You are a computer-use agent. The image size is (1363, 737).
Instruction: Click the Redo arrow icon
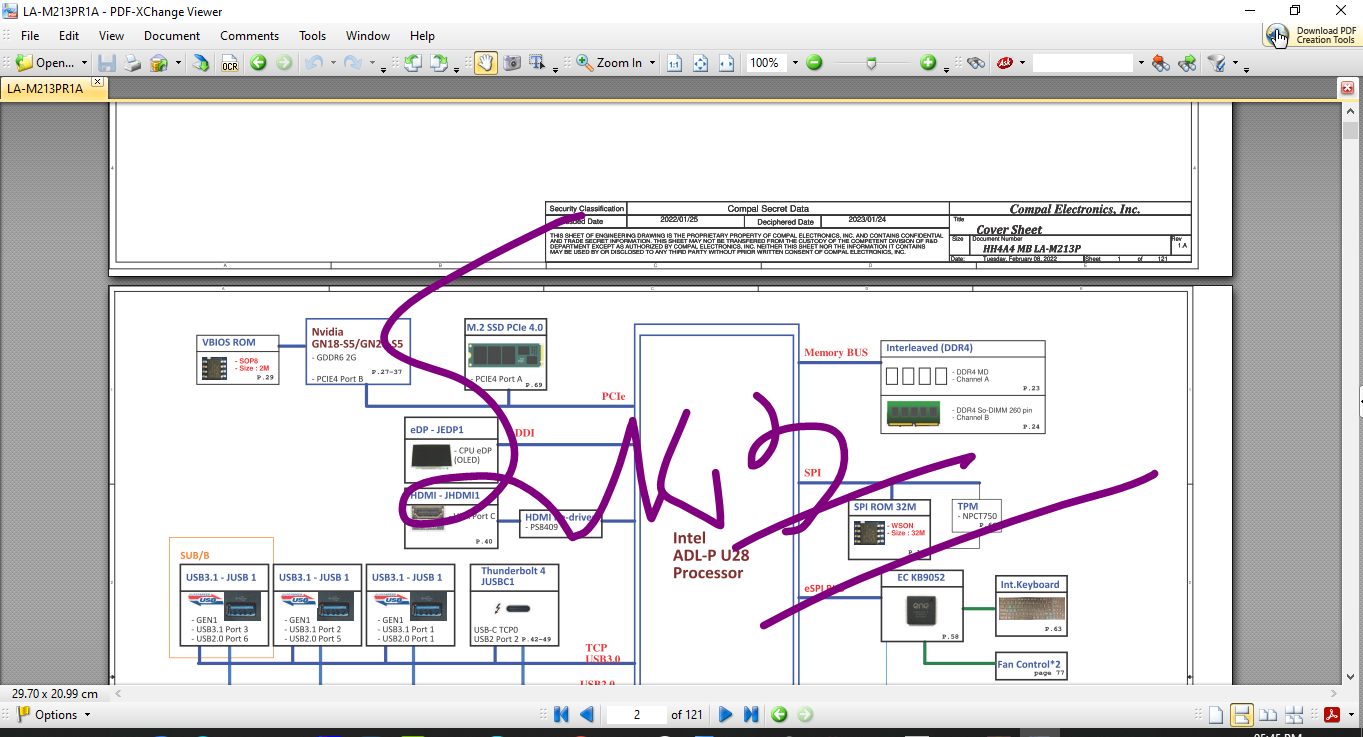pos(353,63)
